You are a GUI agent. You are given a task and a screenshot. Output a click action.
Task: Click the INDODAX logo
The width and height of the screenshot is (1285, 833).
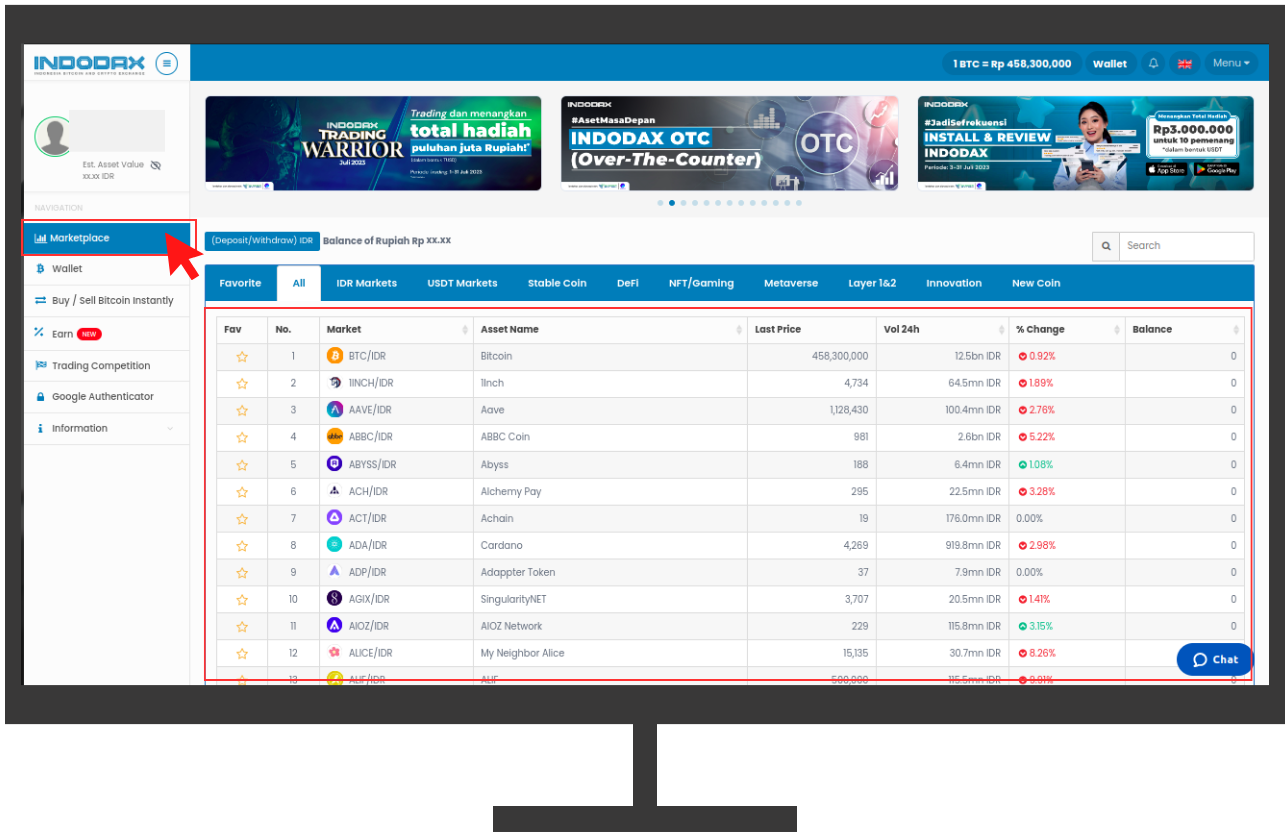90,63
